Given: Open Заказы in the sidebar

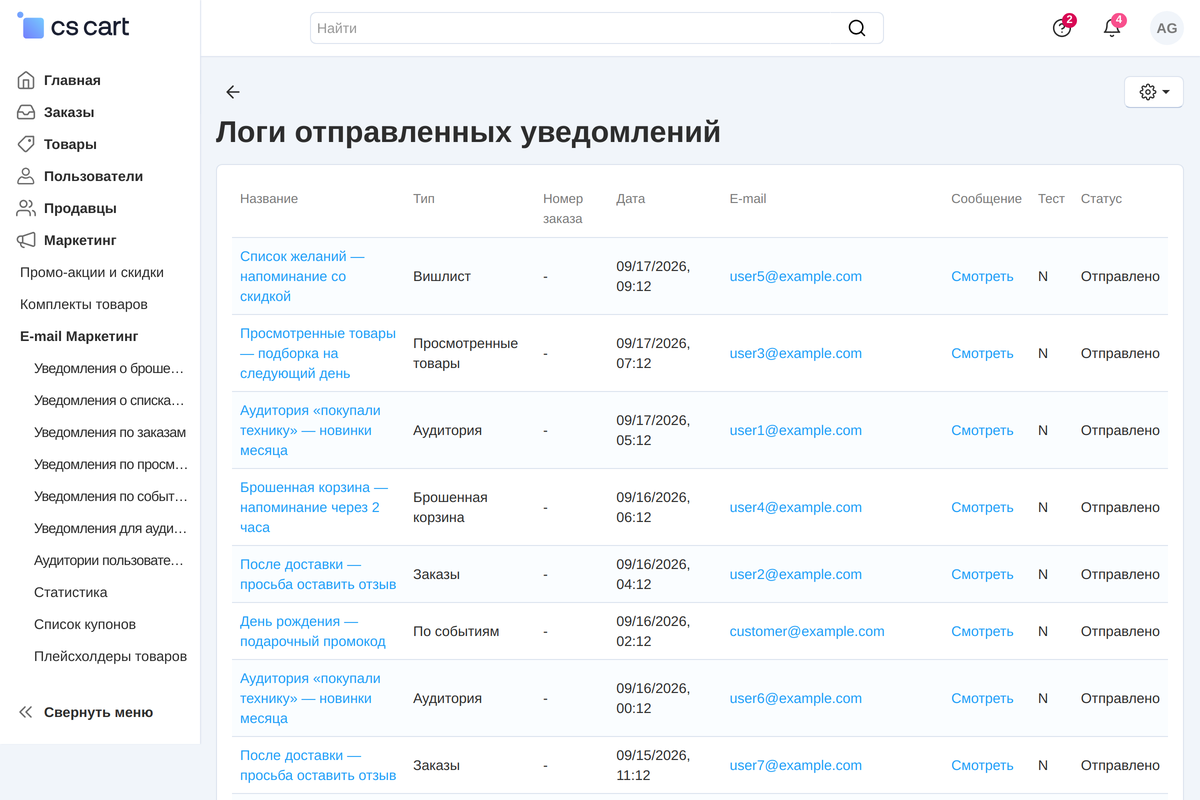Looking at the screenshot, I should point(69,112).
